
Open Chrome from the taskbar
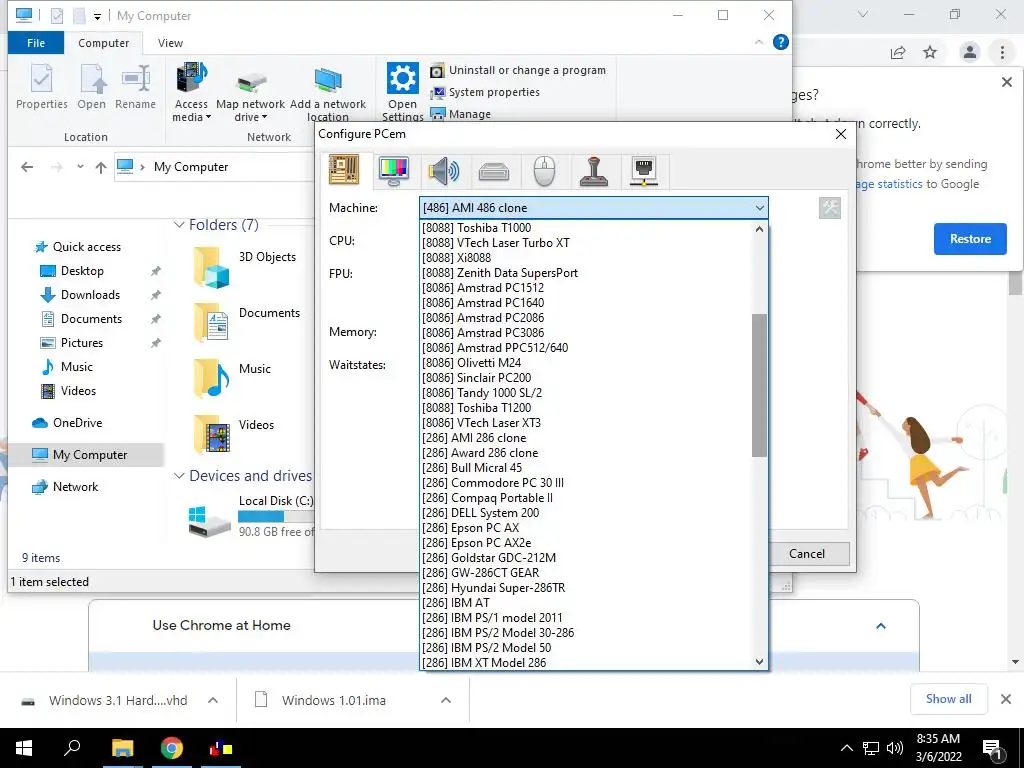[172, 748]
